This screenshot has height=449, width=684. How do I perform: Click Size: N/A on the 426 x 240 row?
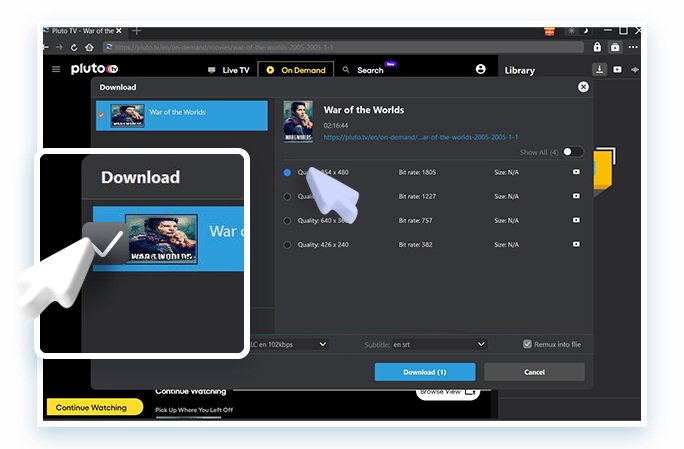click(506, 244)
